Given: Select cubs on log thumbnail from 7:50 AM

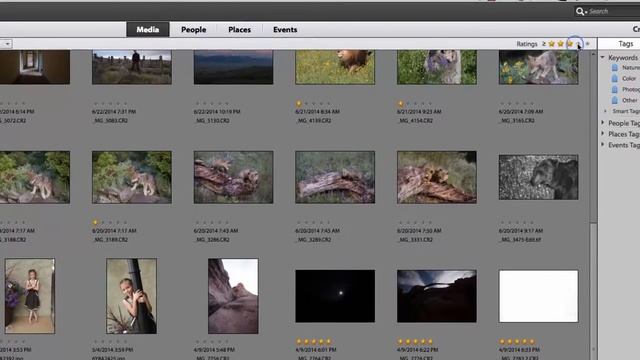Looking at the screenshot, I should point(437,177).
